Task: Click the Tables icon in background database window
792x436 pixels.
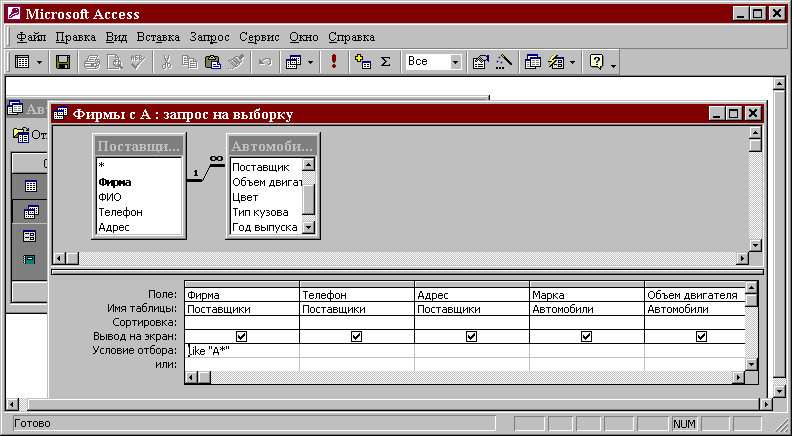Action: [30, 186]
